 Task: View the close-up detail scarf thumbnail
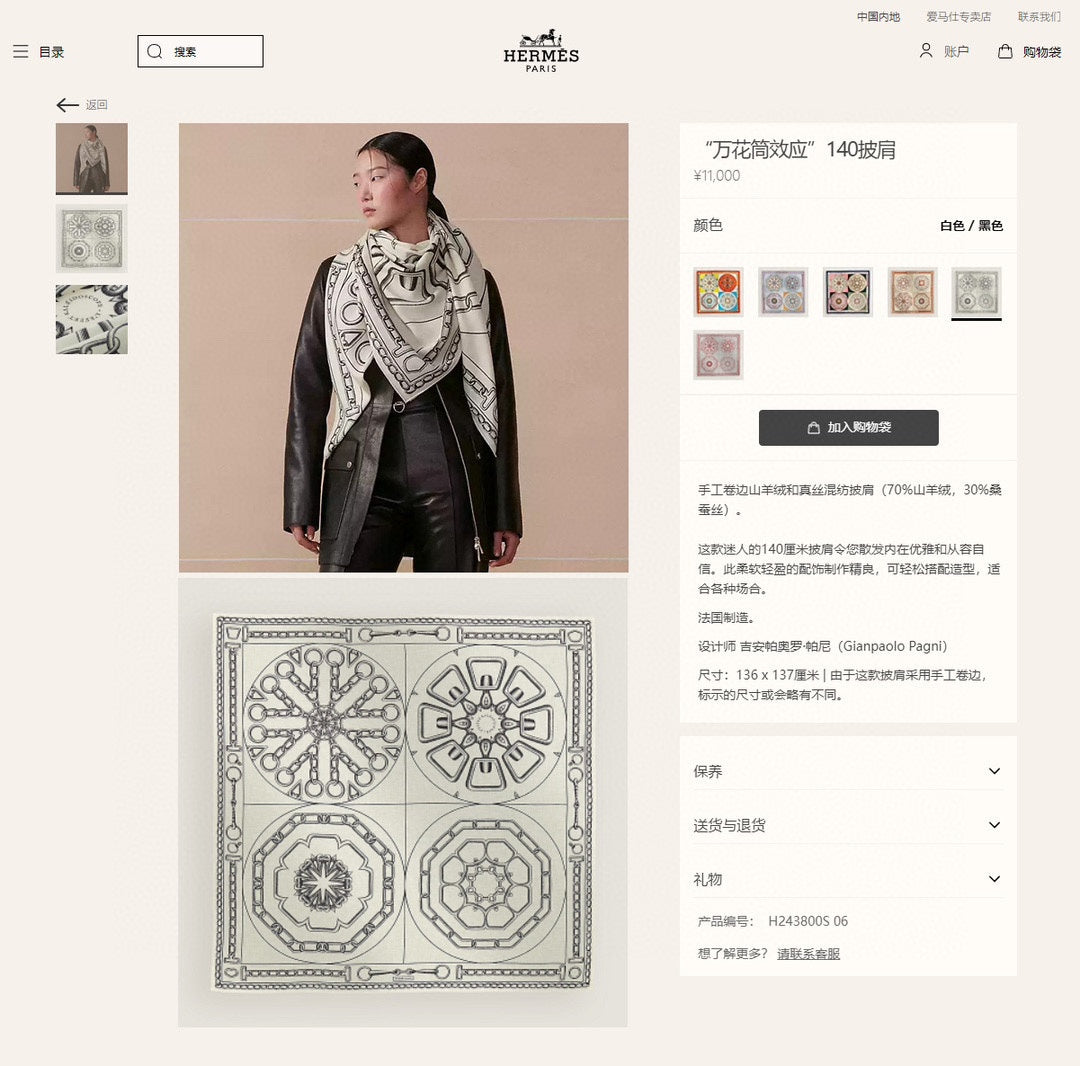92,320
